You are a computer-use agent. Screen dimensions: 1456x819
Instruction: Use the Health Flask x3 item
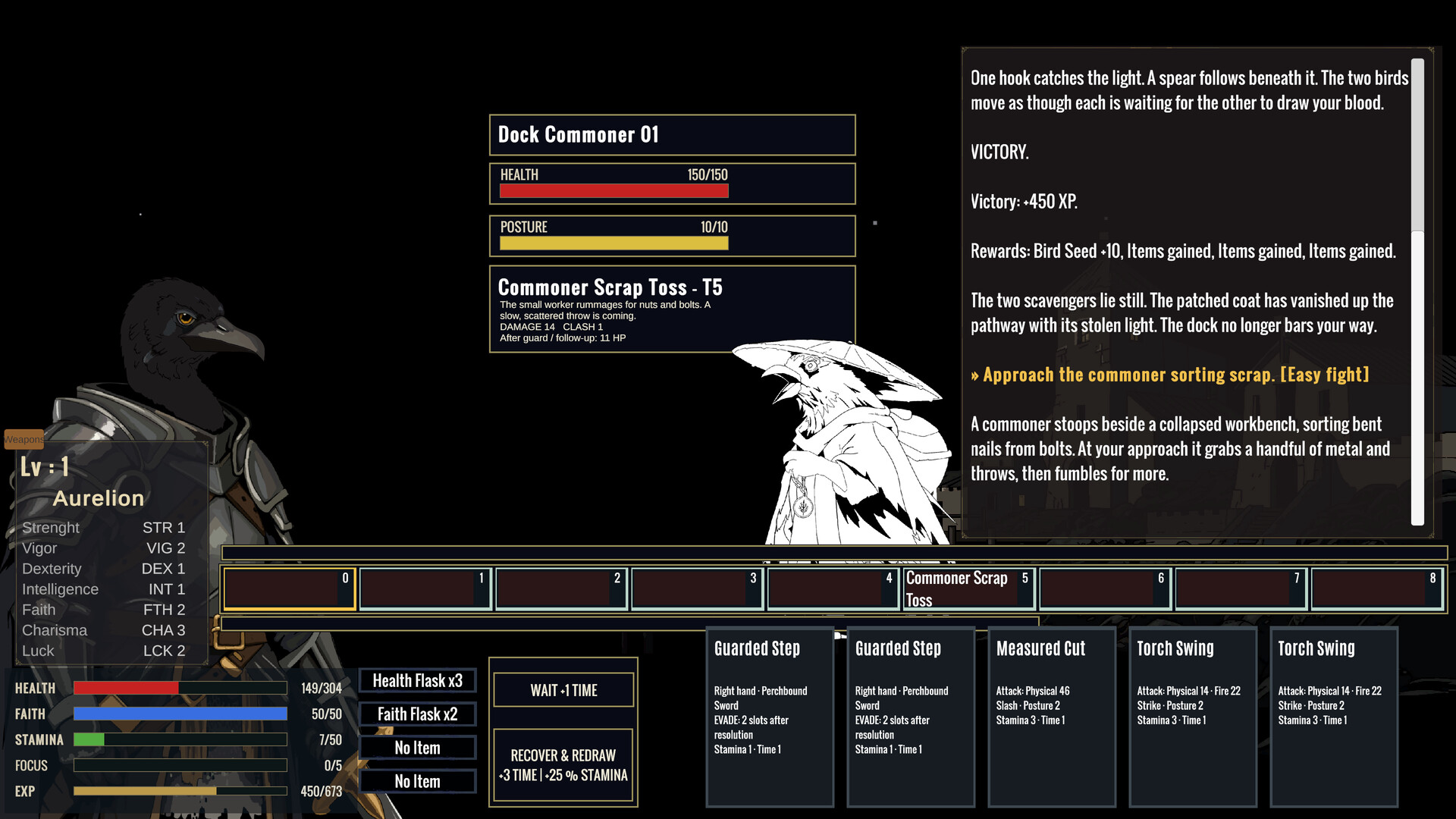[x=417, y=681]
